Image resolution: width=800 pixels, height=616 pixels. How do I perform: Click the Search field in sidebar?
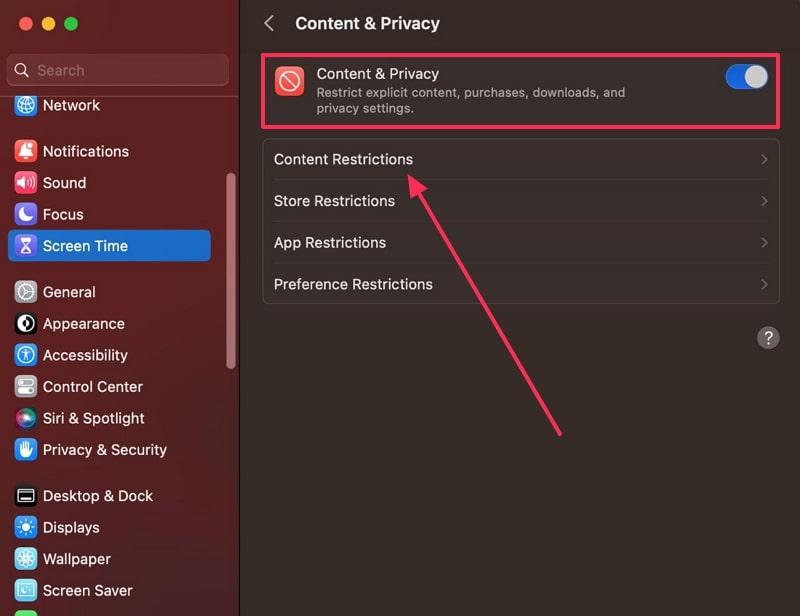pos(118,70)
